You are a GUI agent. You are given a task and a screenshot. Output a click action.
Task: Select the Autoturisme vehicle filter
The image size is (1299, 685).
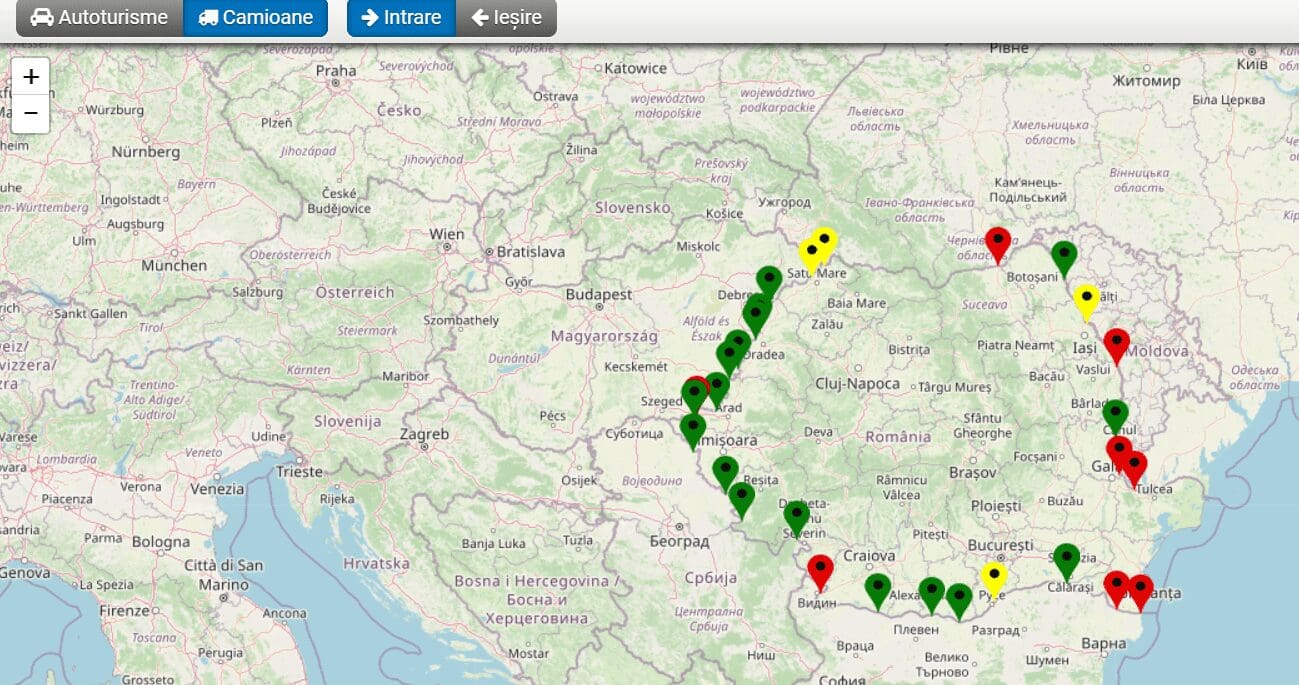99,18
